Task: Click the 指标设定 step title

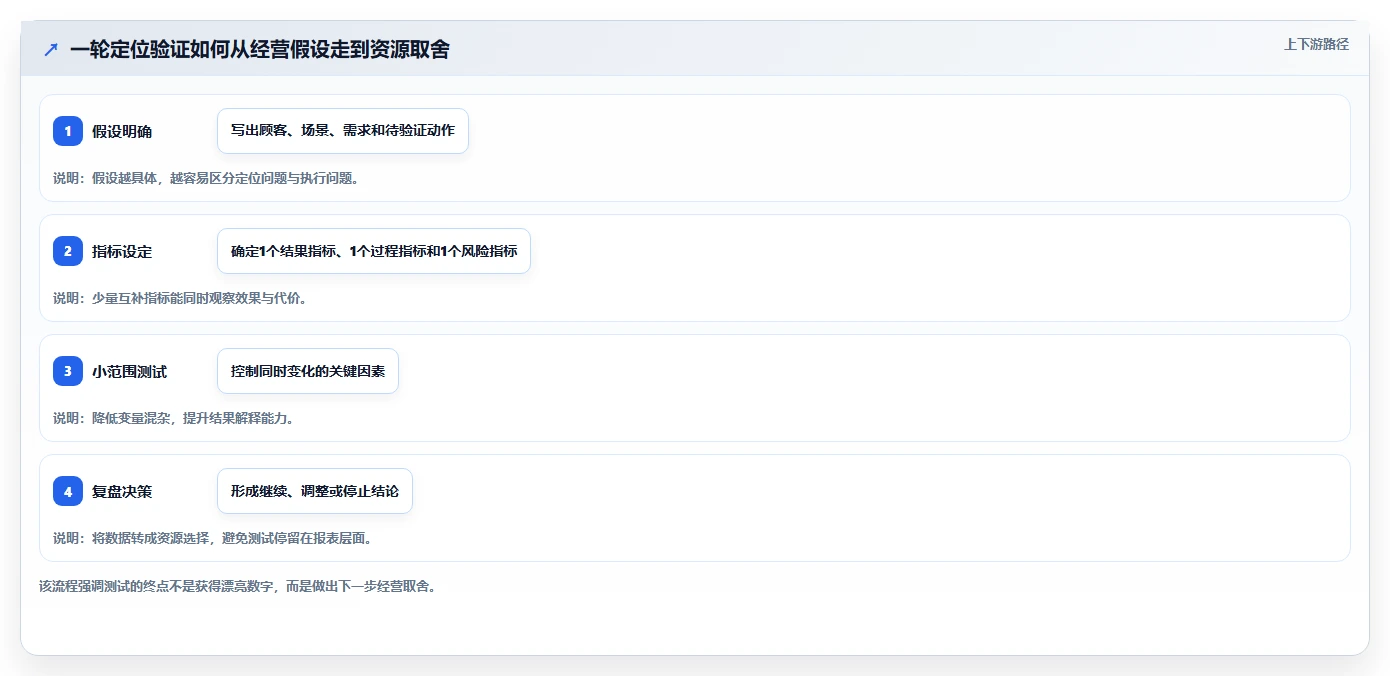Action: (122, 251)
